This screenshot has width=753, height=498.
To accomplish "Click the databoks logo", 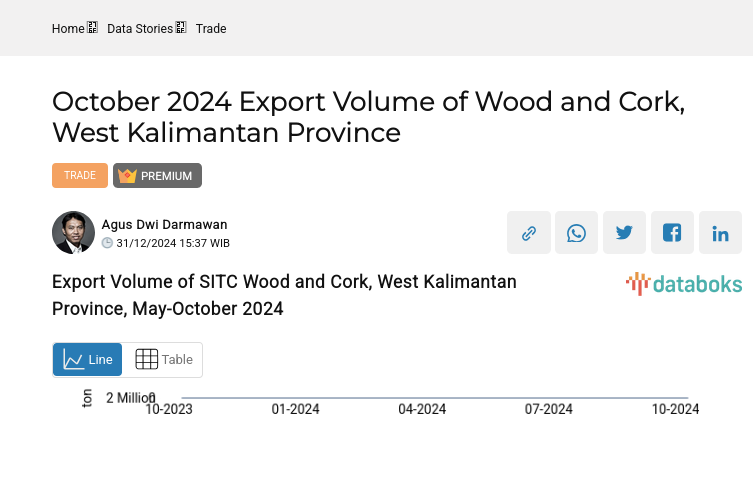I will 684,284.
